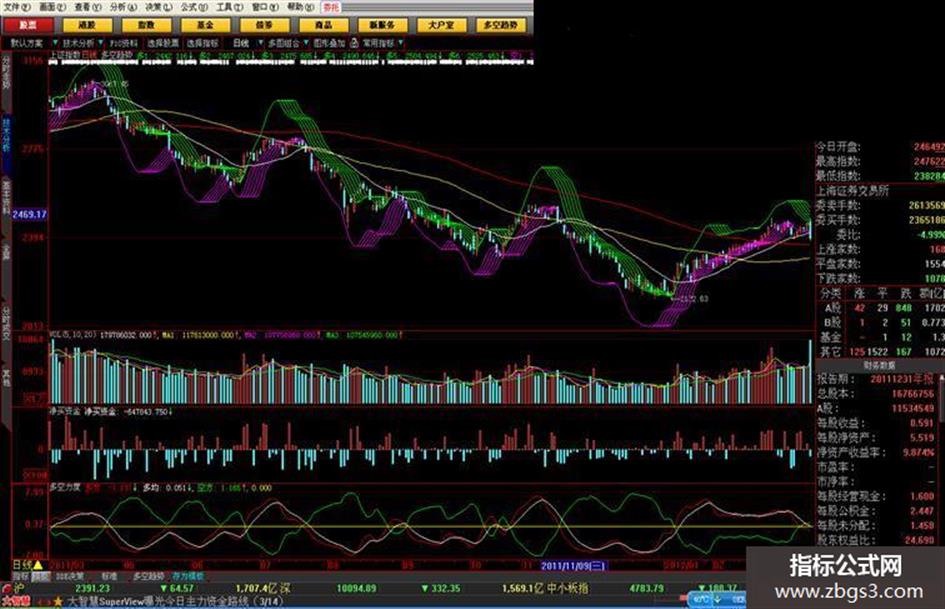This screenshot has height=609, width=945.
Task: Click the B股 row in the category table
Action: 880,323
